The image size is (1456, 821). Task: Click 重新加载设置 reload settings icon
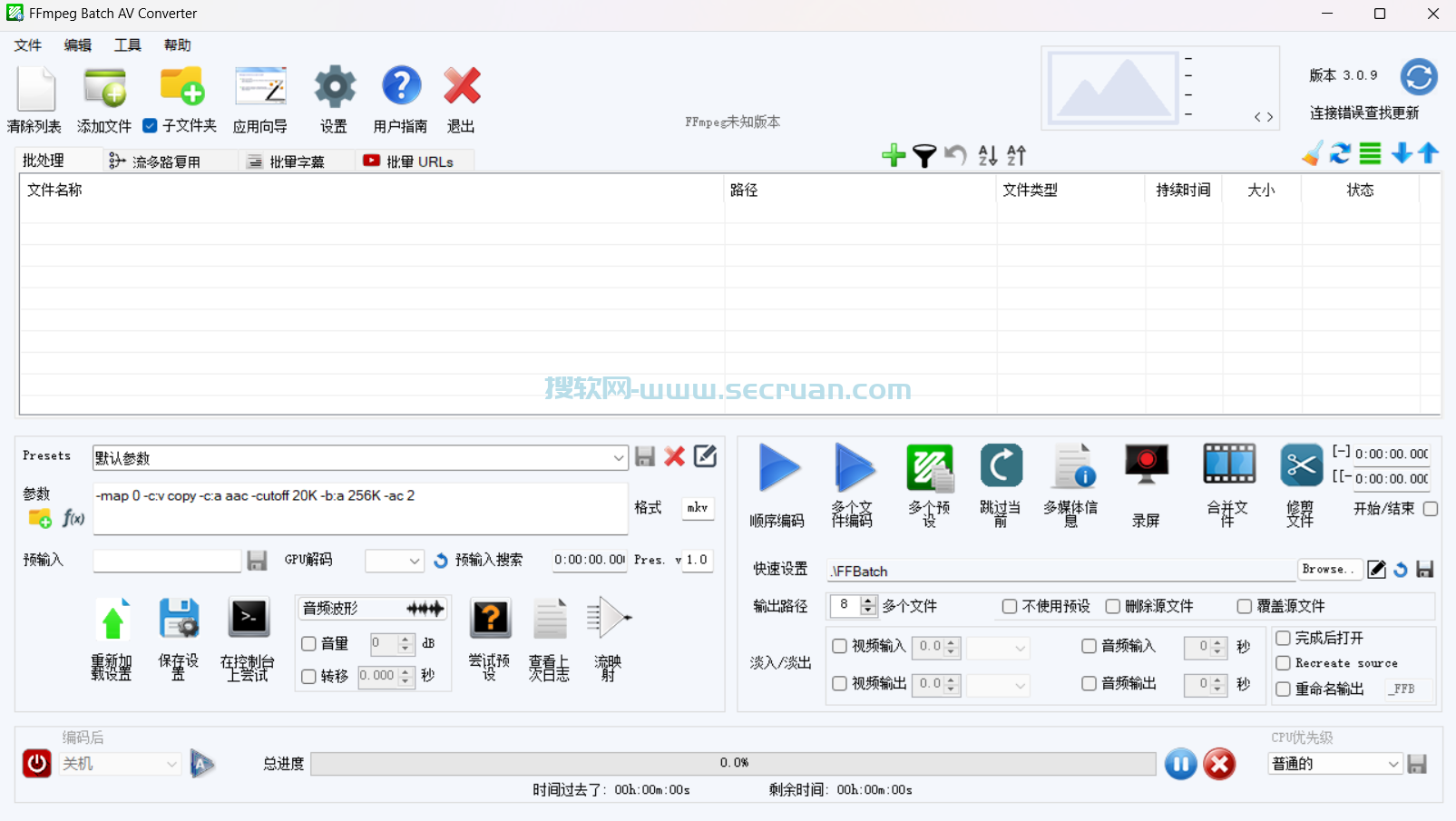pos(112,620)
